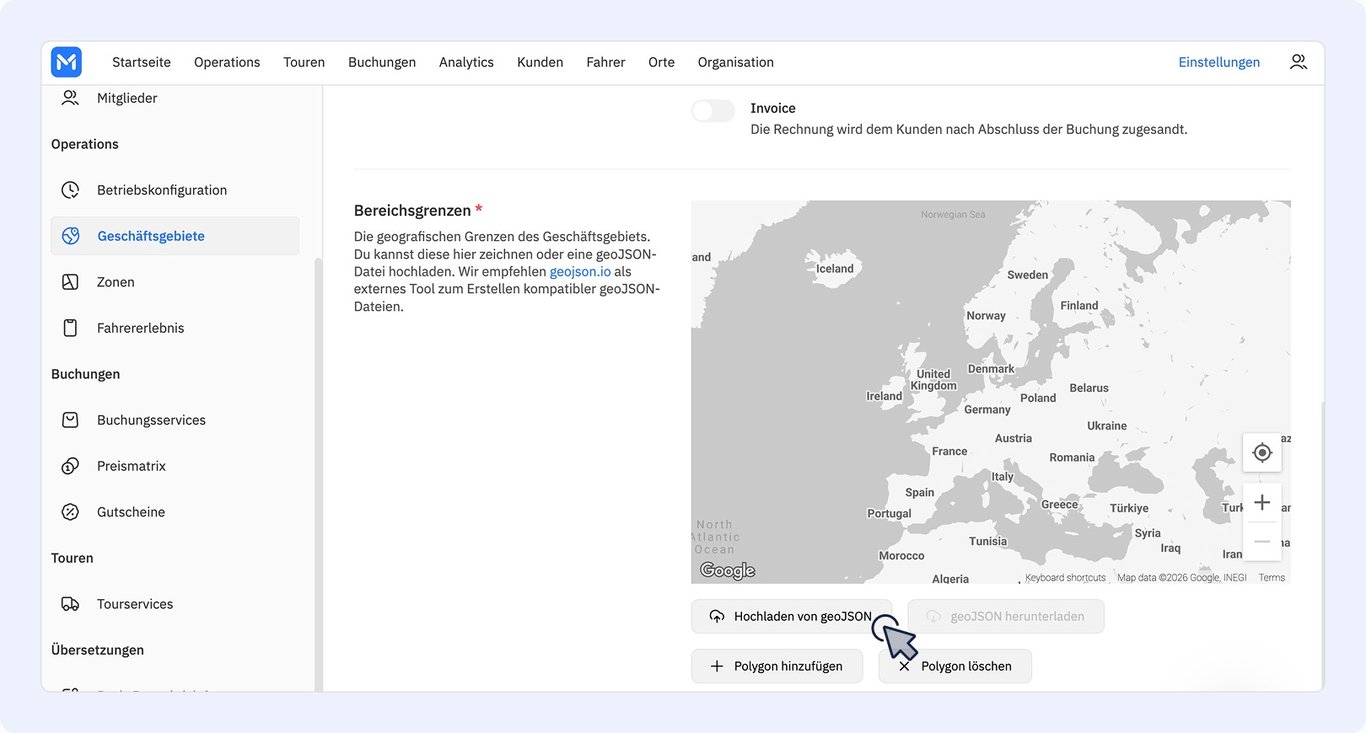Click the Buchungsservices box icon
The height and width of the screenshot is (733, 1366).
click(70, 420)
